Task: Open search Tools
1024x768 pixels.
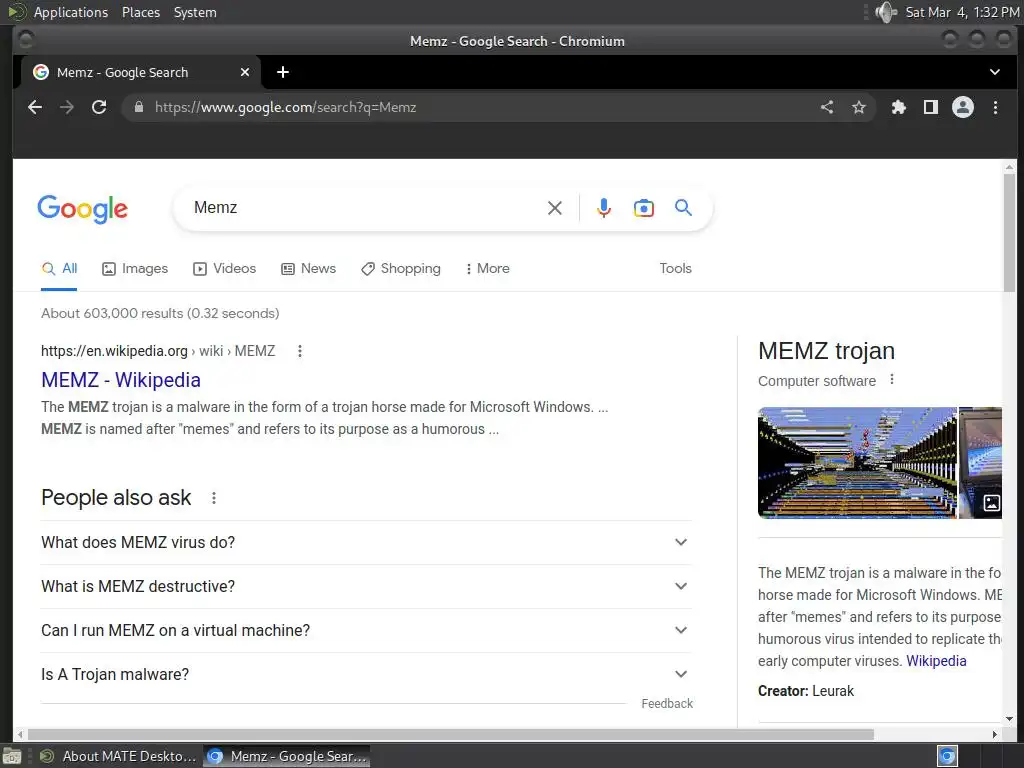Action: click(x=675, y=268)
